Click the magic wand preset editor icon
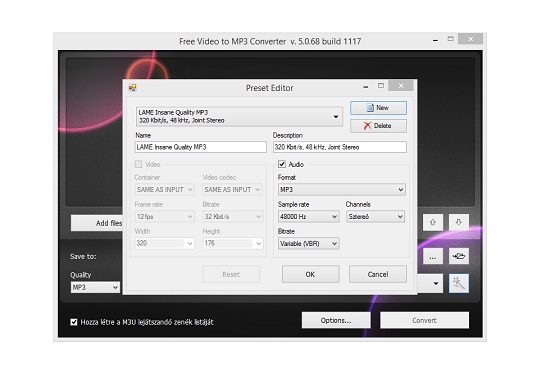Viewport: 550px width, 365px height. click(458, 283)
